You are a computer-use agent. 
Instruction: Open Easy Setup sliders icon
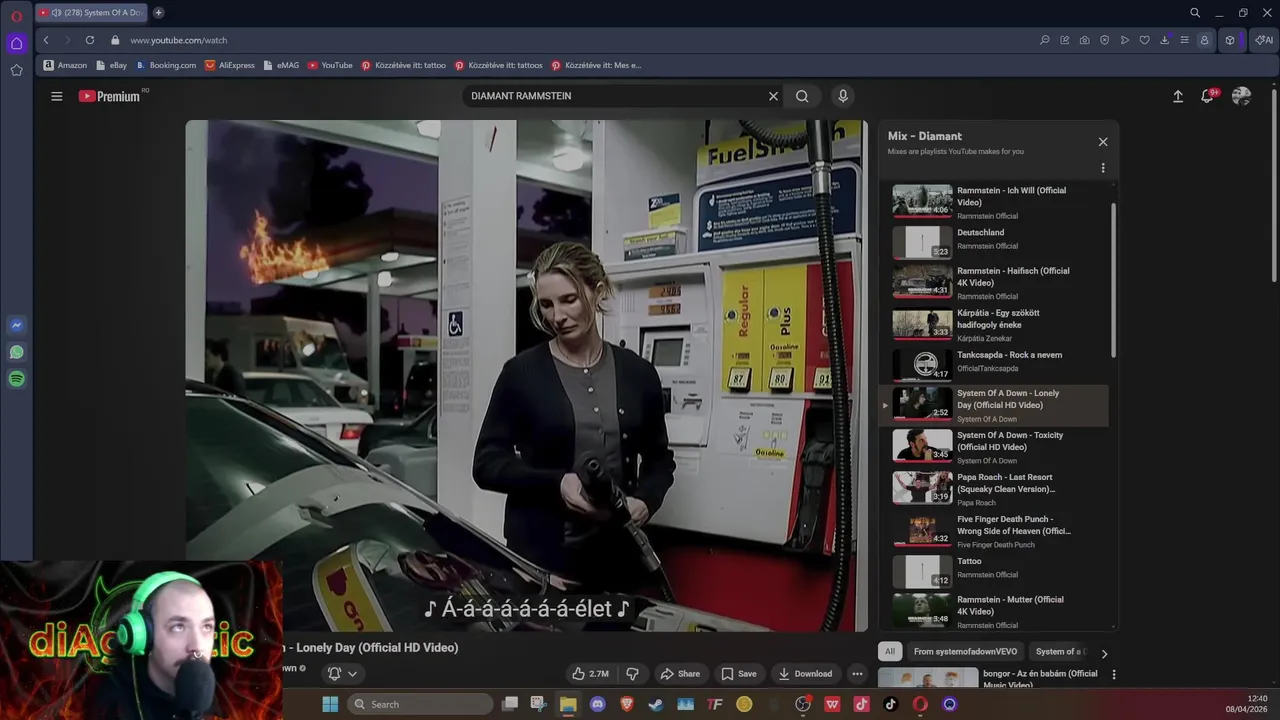pos(1185,40)
